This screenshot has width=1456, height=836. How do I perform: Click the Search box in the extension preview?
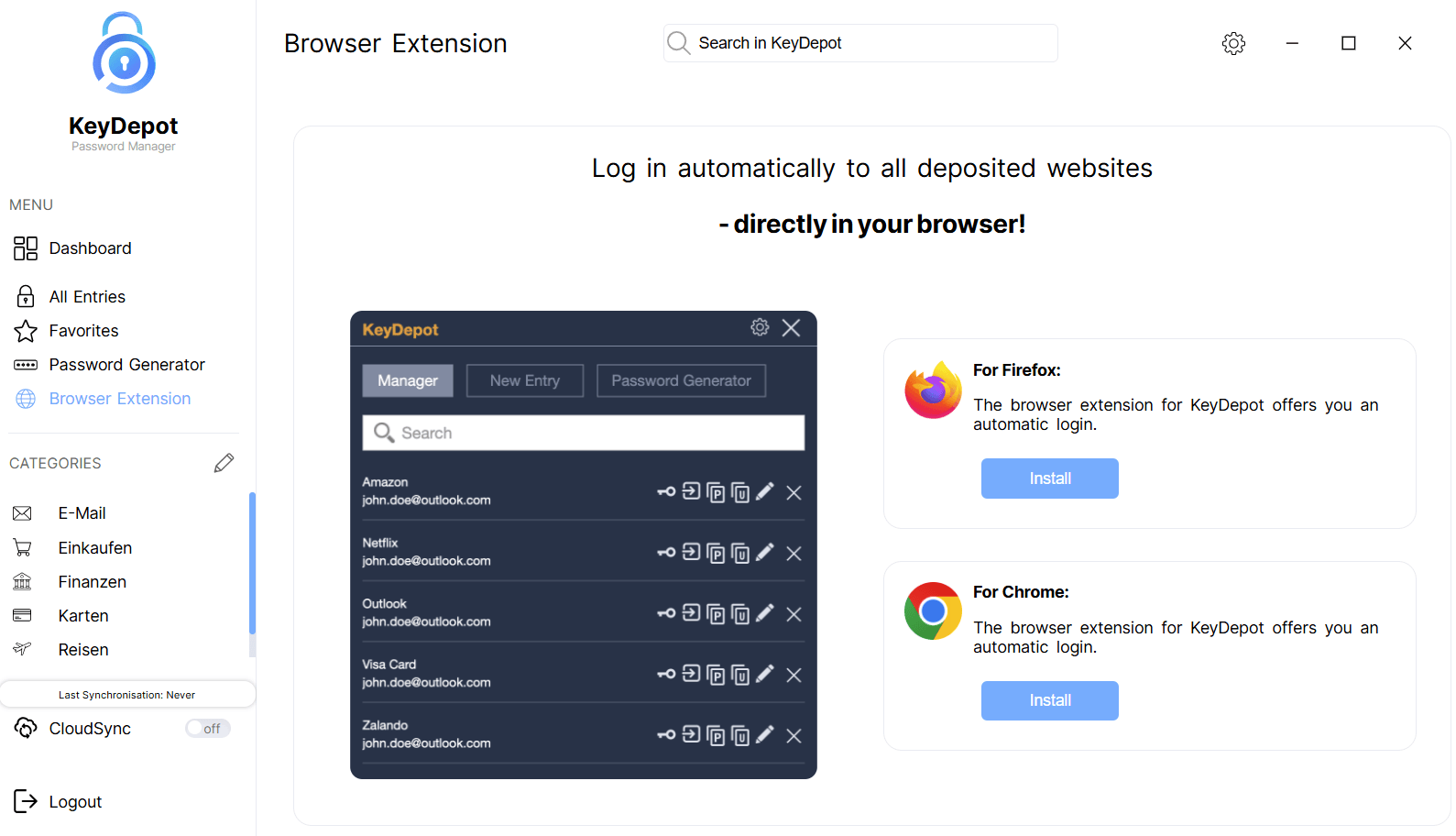[x=584, y=433]
